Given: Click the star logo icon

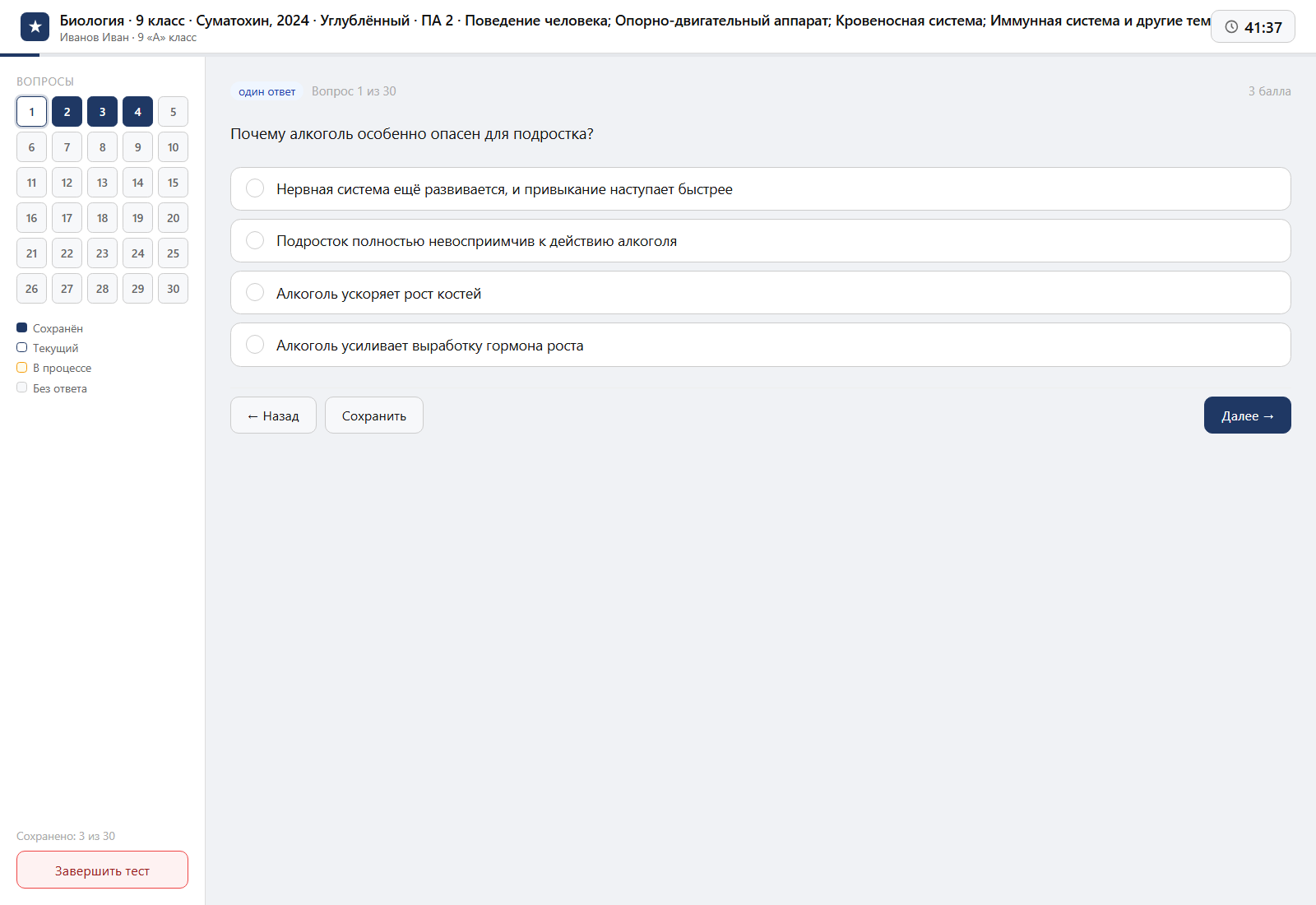Looking at the screenshot, I should pos(35,26).
